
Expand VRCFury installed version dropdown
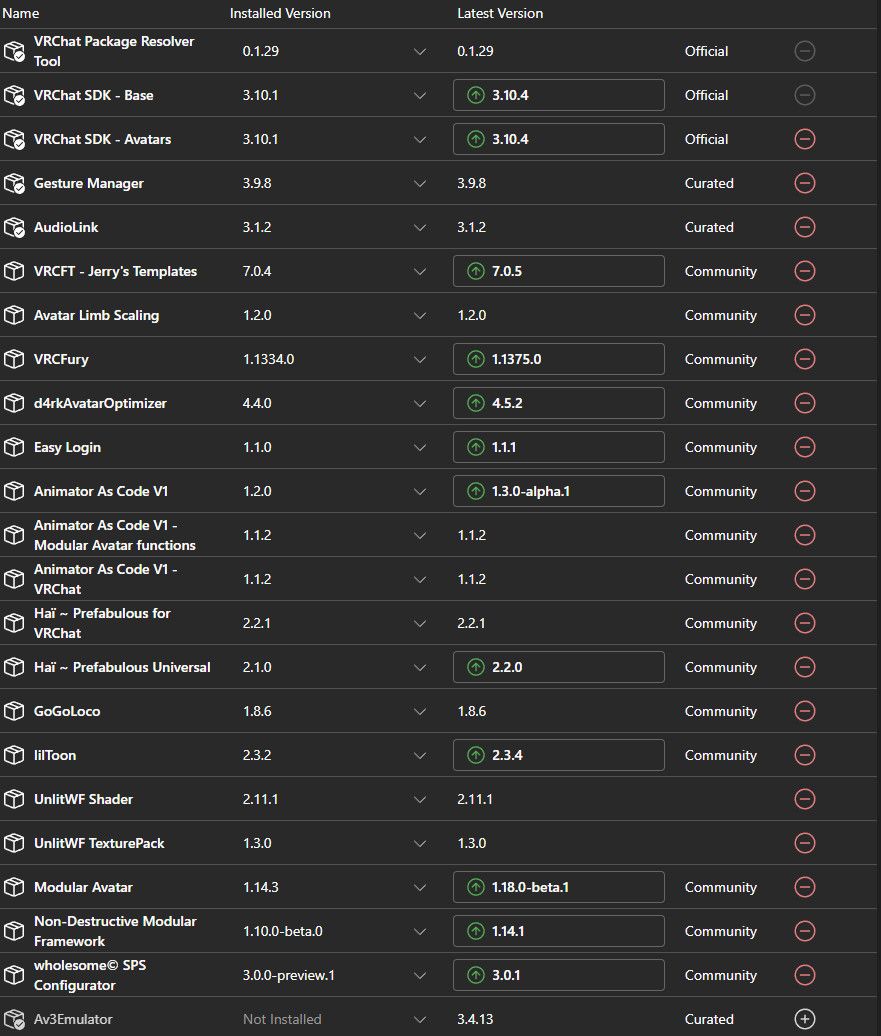coord(420,359)
